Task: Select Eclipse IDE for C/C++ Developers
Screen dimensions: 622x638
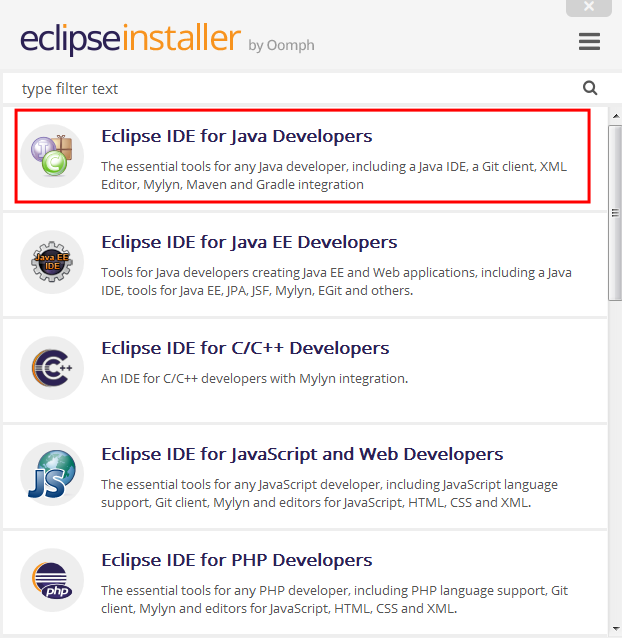Action: 305,370
